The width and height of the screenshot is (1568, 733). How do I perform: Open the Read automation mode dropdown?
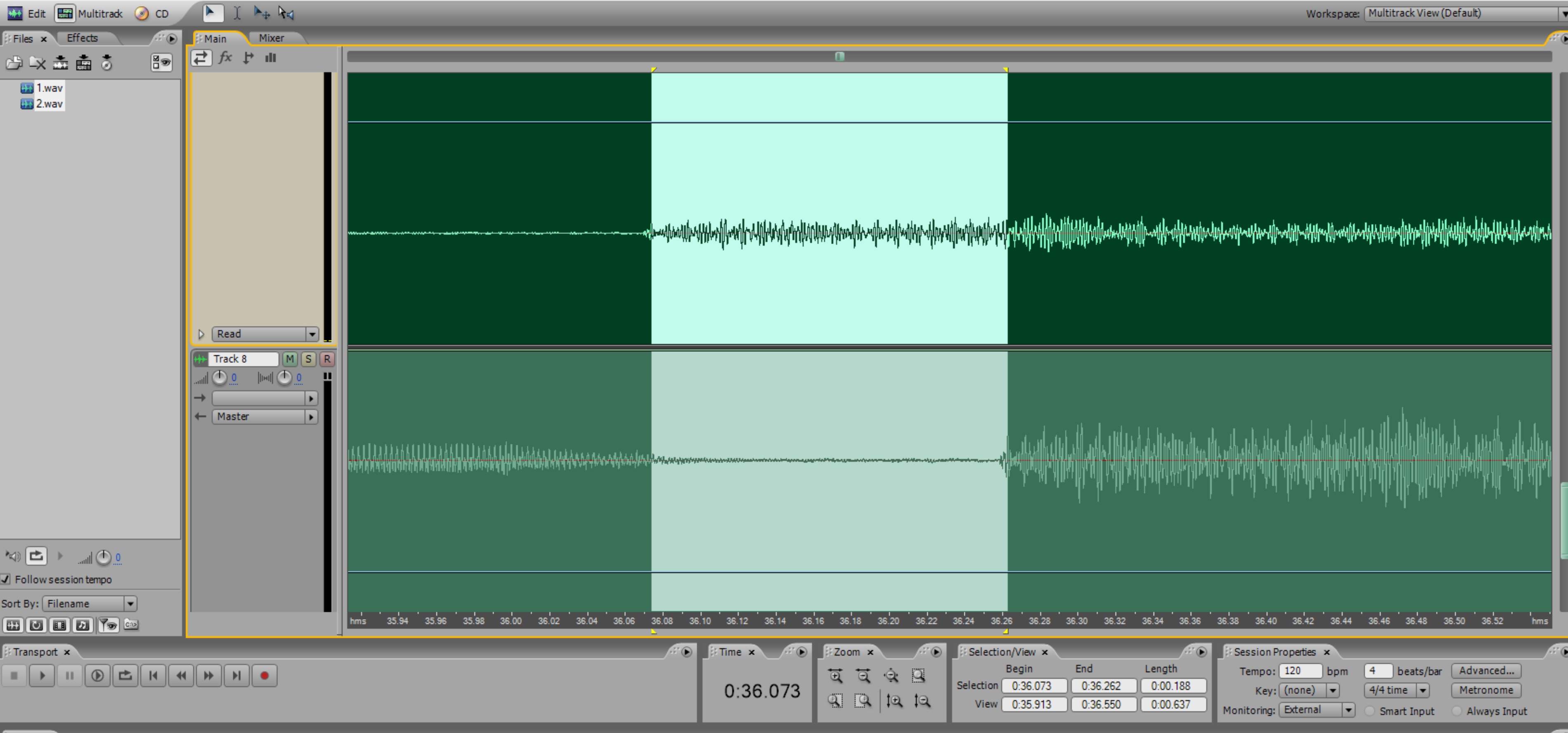coord(312,334)
